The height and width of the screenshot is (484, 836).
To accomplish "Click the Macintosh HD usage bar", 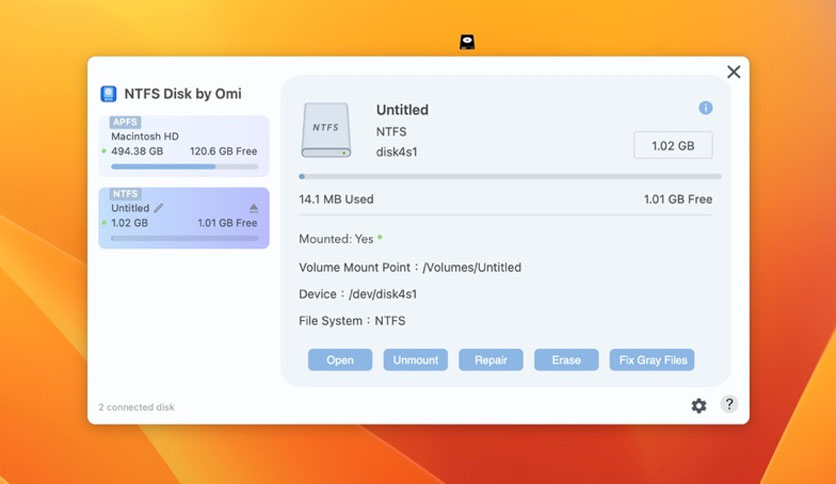I will pos(184,166).
